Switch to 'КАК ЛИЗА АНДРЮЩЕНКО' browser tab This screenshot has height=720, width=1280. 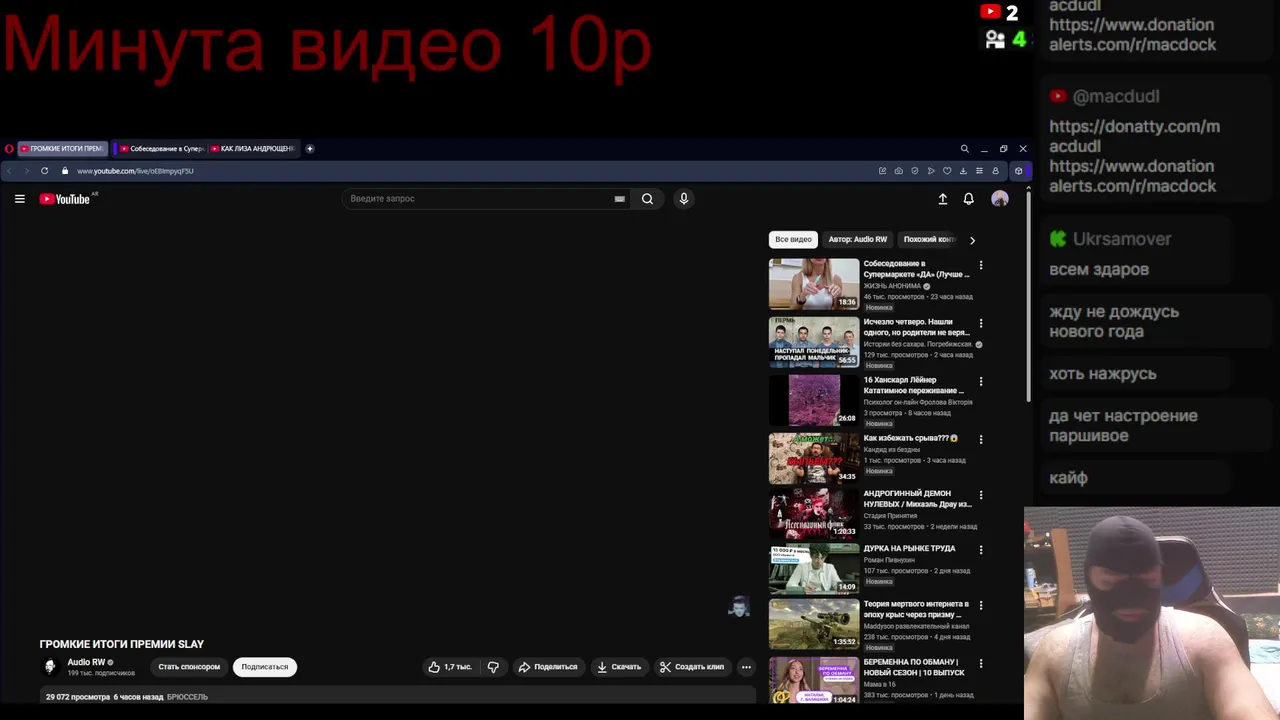click(x=253, y=149)
